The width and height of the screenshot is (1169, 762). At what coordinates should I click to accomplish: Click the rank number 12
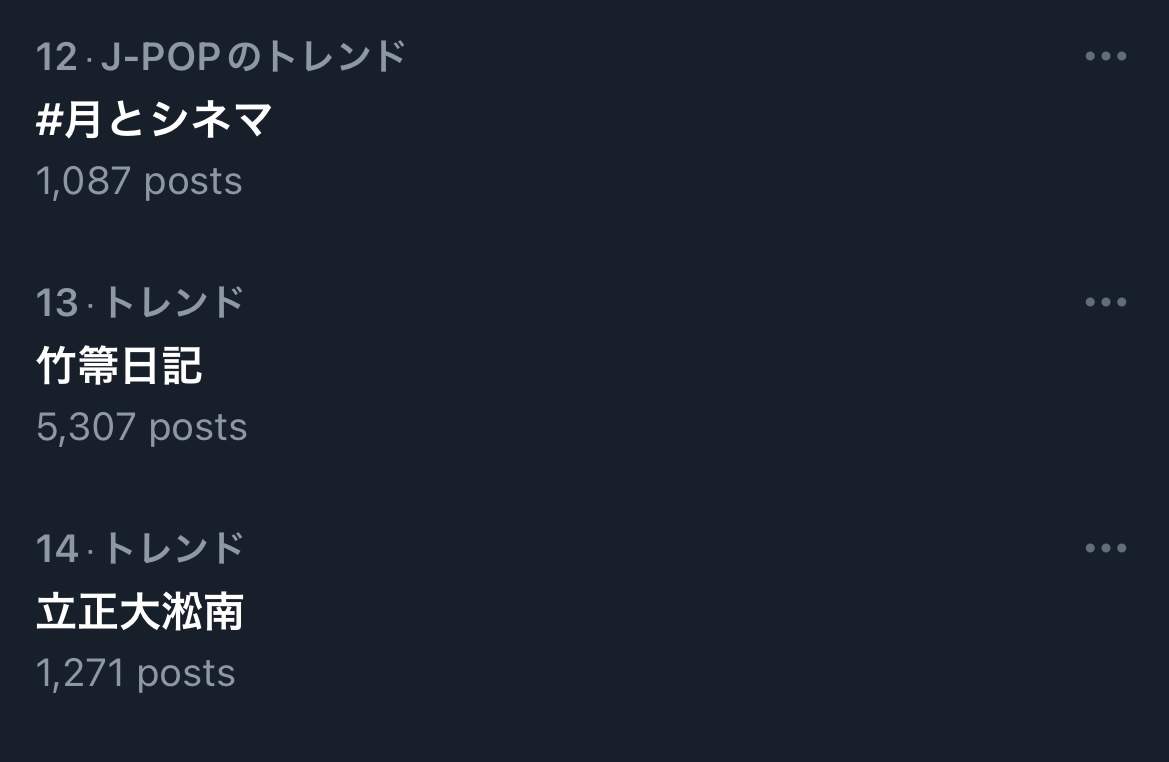click(56, 57)
